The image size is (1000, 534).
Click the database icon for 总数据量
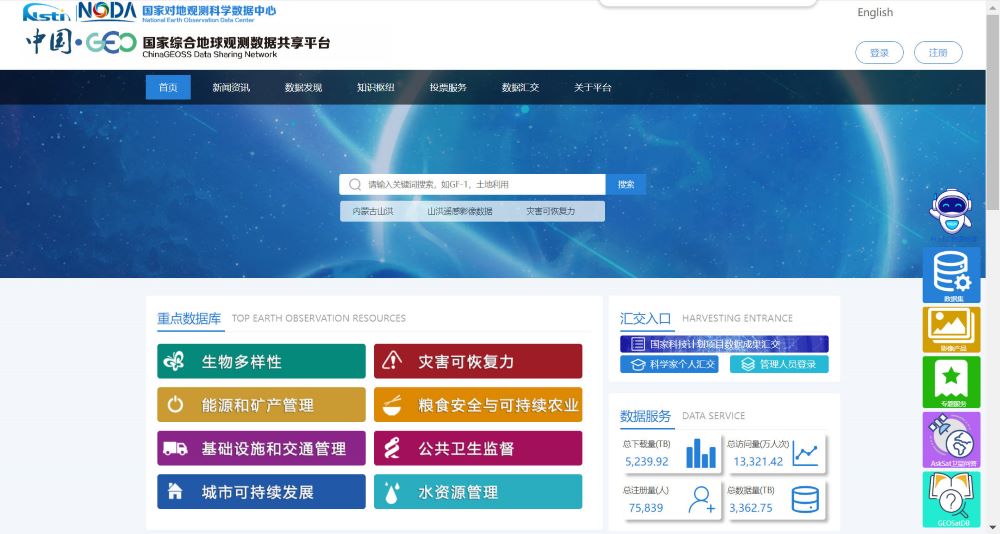(x=805, y=499)
